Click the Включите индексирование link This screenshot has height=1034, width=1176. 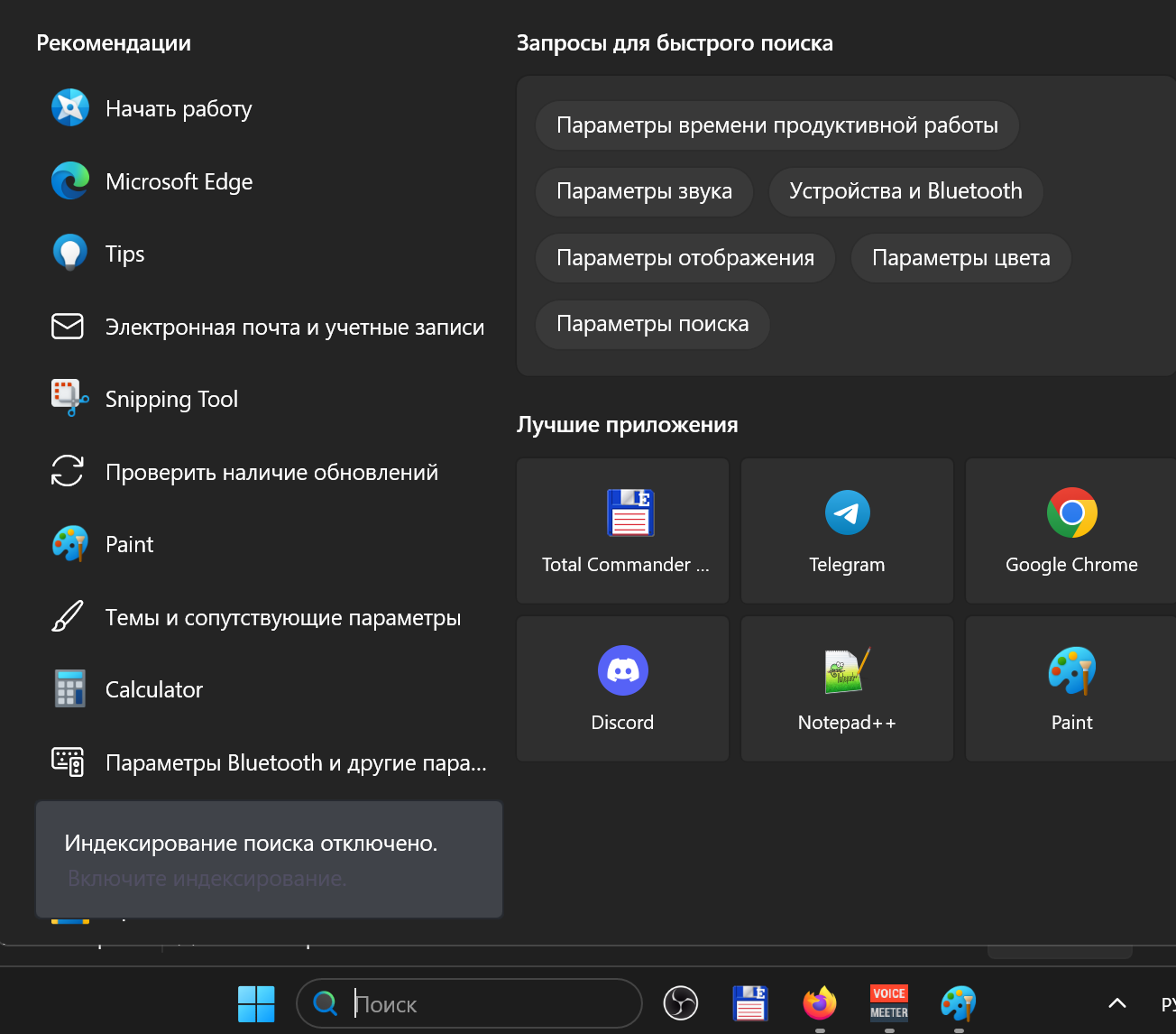click(x=207, y=879)
